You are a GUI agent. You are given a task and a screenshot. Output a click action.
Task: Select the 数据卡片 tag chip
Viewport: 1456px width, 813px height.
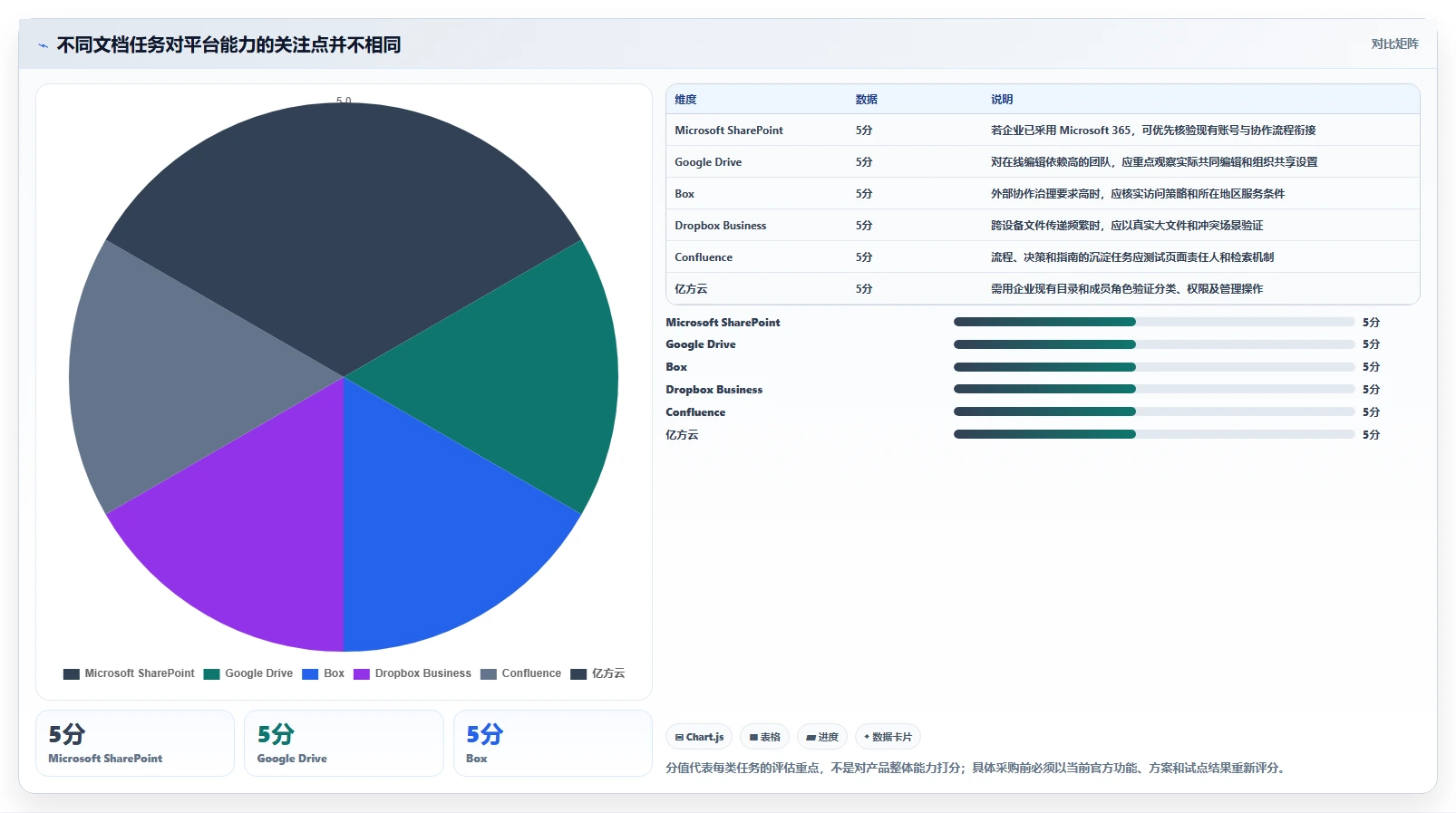(x=888, y=737)
